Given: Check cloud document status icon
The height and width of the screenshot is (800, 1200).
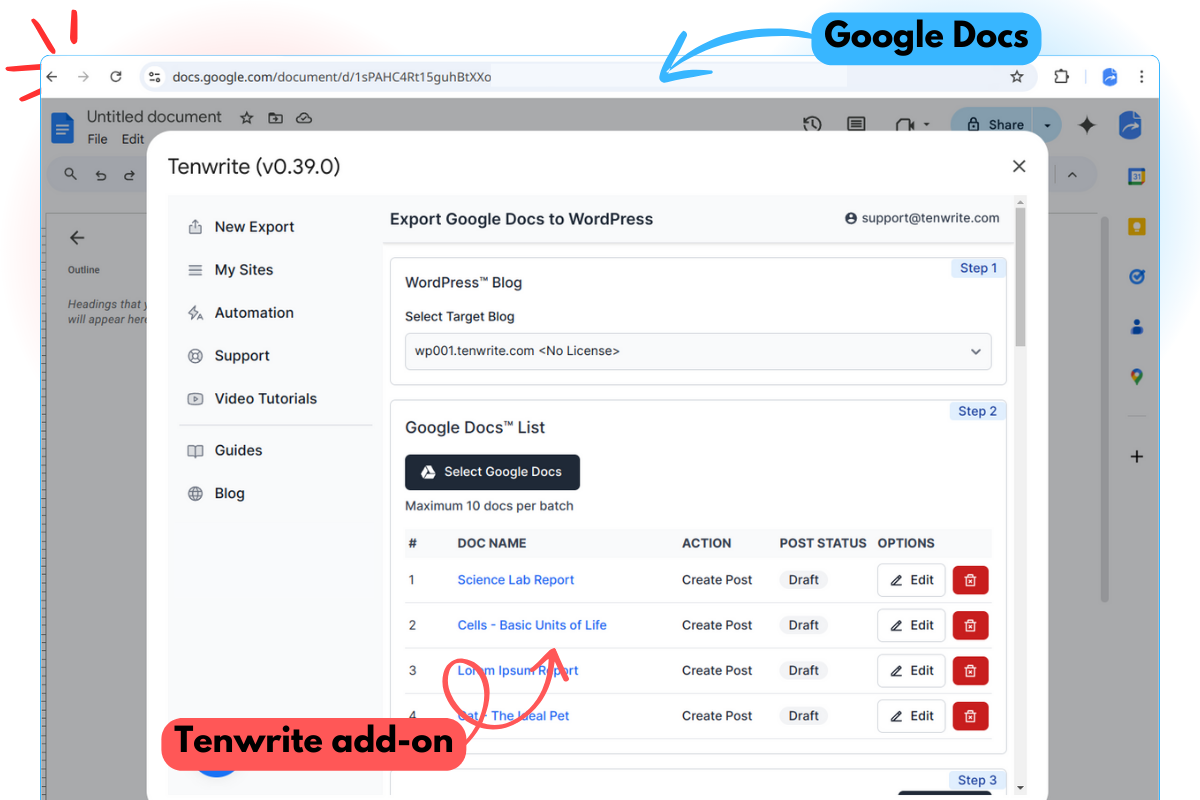Looking at the screenshot, I should point(304,118).
